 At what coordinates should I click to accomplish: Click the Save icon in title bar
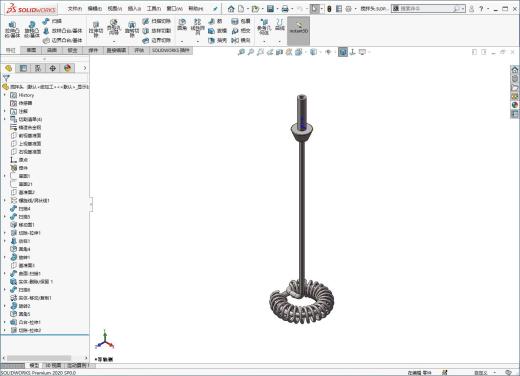pyautogui.click(x=270, y=9)
